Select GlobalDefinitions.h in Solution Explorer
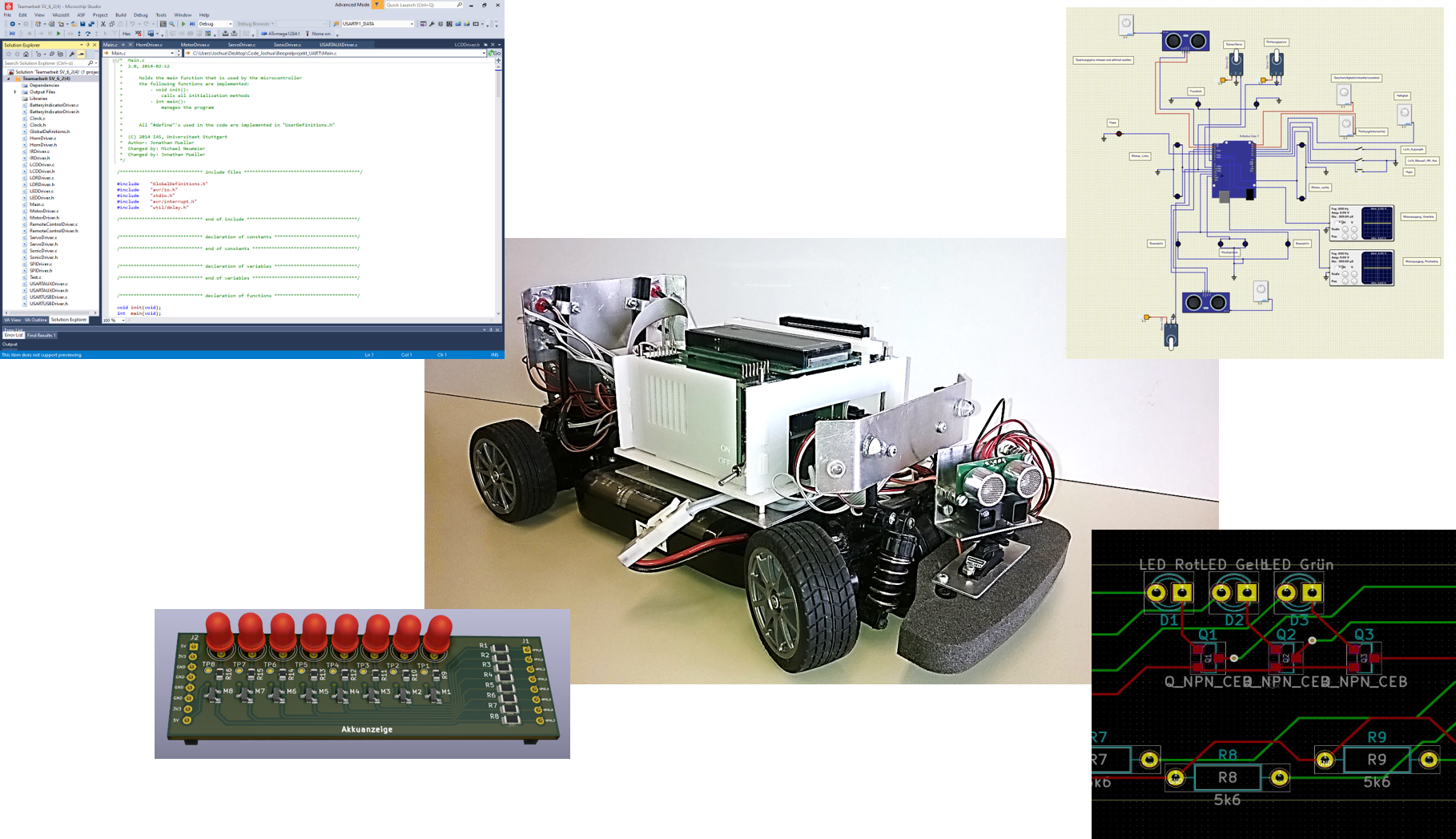1456x839 pixels. [x=50, y=131]
